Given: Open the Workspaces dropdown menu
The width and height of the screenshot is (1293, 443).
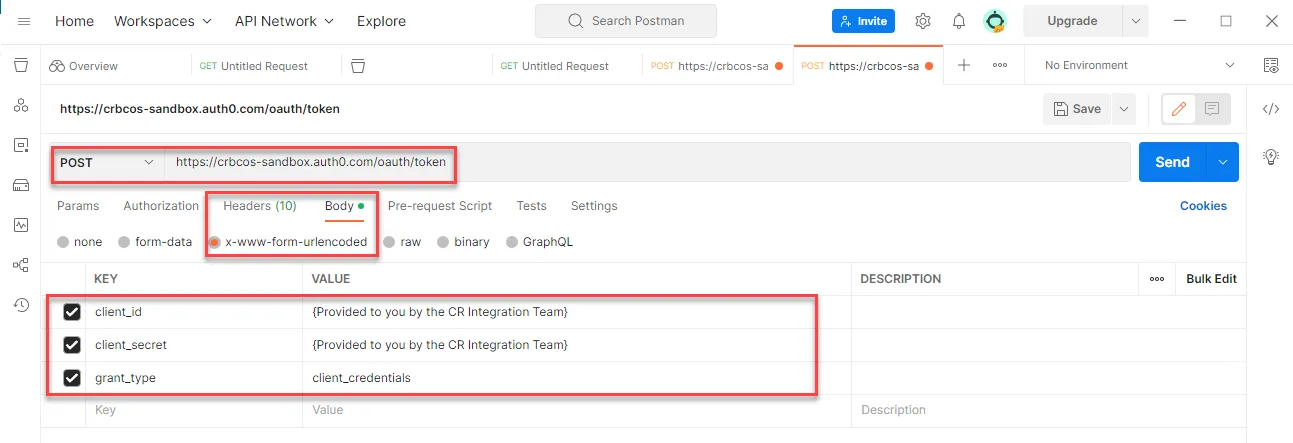Looking at the screenshot, I should coord(163,21).
